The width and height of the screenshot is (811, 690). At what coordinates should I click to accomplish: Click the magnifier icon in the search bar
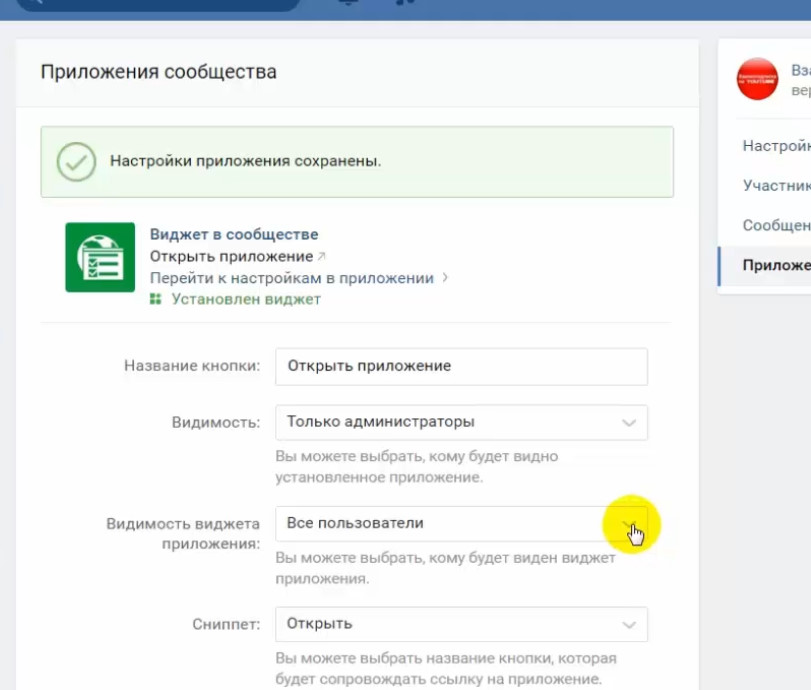[x=35, y=5]
